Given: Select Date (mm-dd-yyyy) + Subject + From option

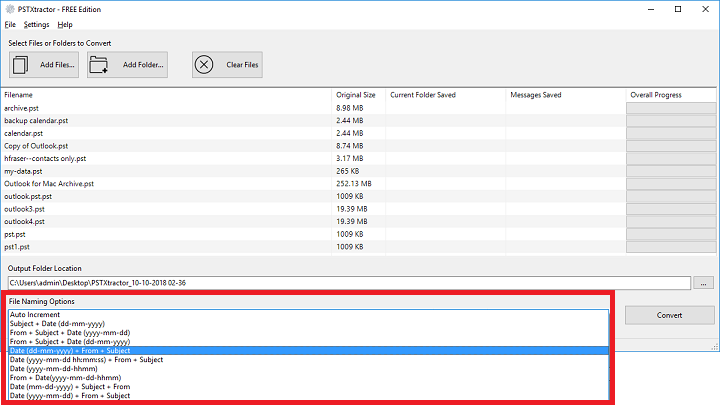Looking at the screenshot, I should tap(309, 387).
